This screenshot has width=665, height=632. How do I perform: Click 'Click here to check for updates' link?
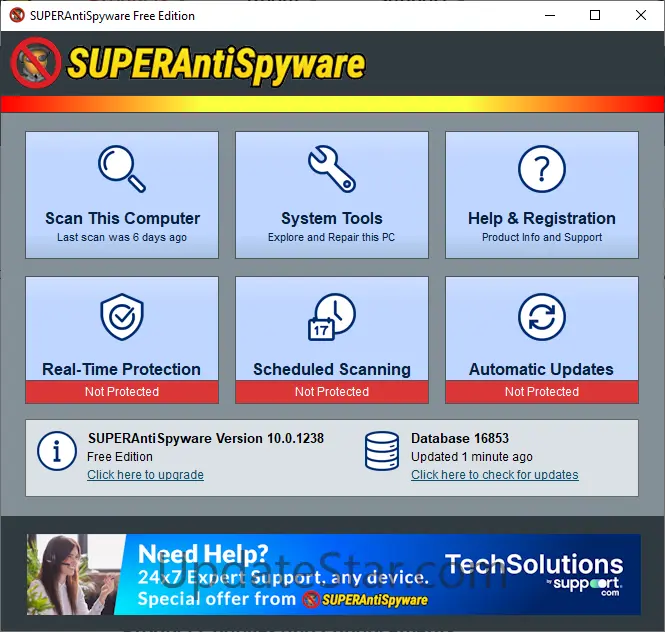tap(495, 475)
